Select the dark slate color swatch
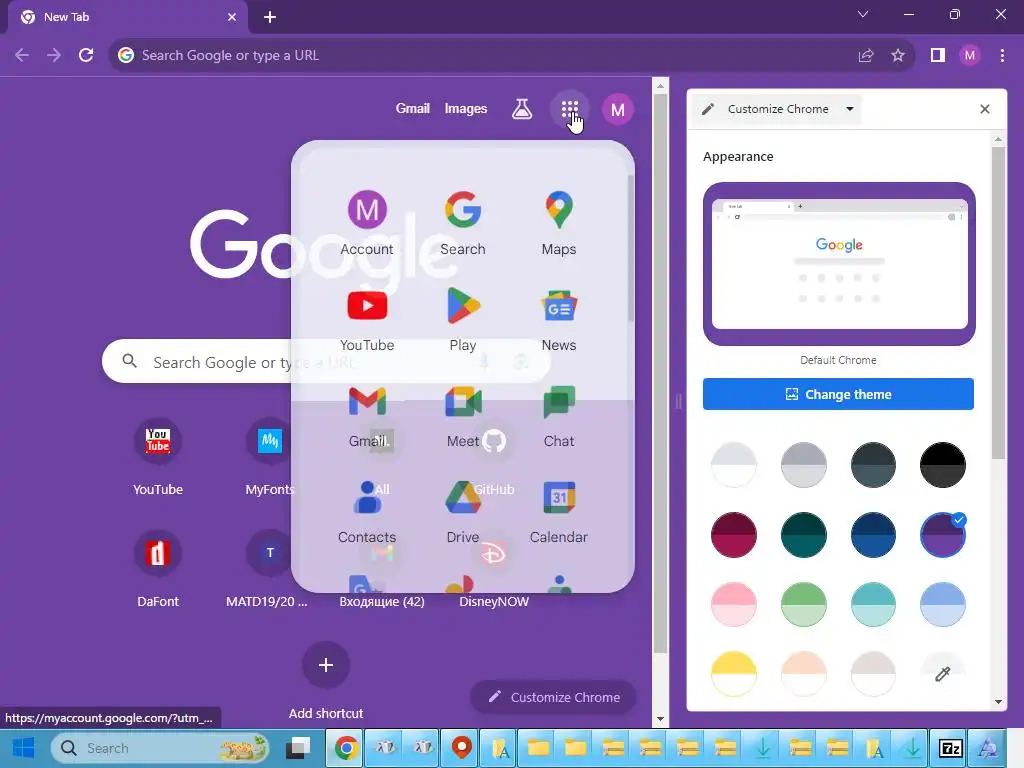The height and width of the screenshot is (768, 1024). (x=873, y=465)
